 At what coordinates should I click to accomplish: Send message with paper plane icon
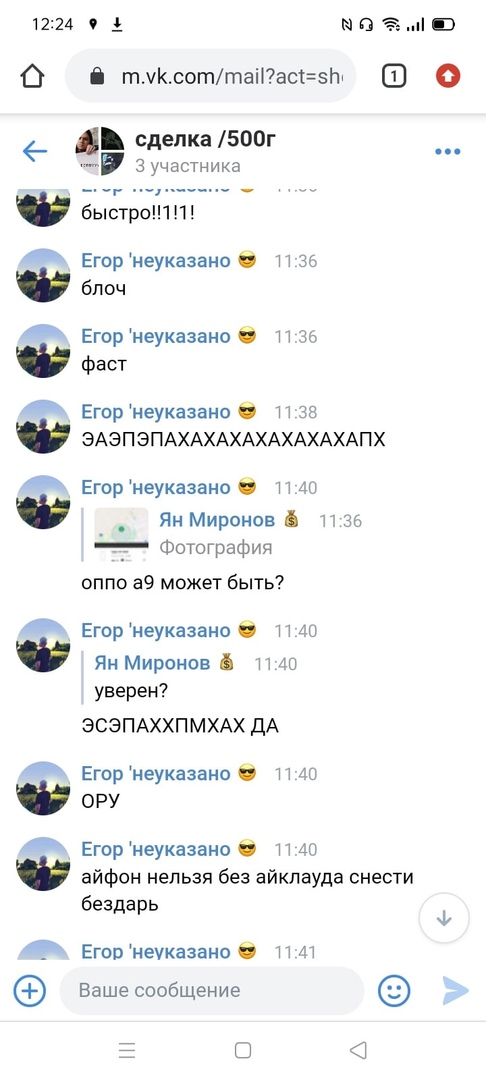pyautogui.click(x=455, y=991)
